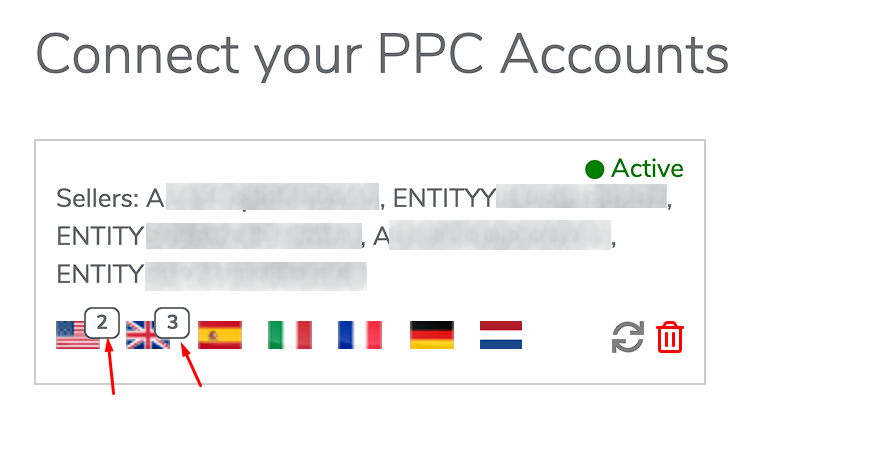Select the last ENTITY seller ID on third line

212,275
